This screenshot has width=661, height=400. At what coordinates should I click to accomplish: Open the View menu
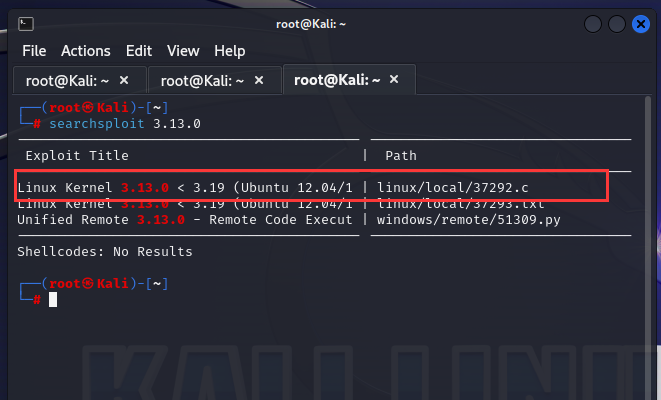click(183, 51)
